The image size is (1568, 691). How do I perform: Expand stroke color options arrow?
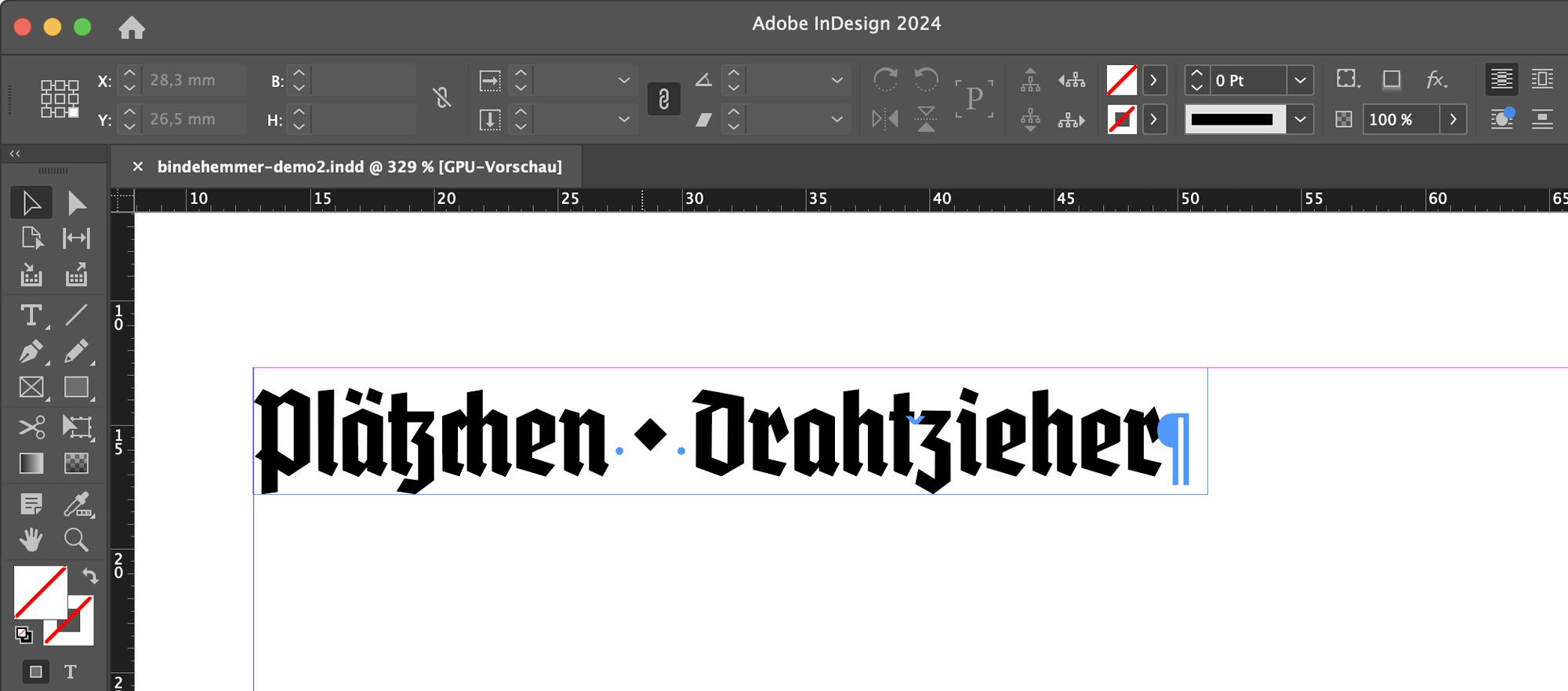click(x=1154, y=119)
